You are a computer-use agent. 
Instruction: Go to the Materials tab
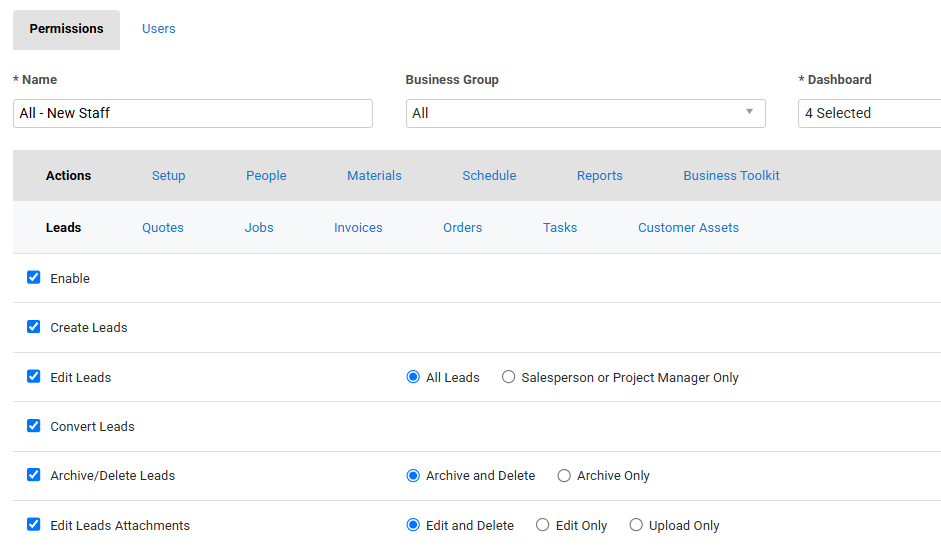374,176
